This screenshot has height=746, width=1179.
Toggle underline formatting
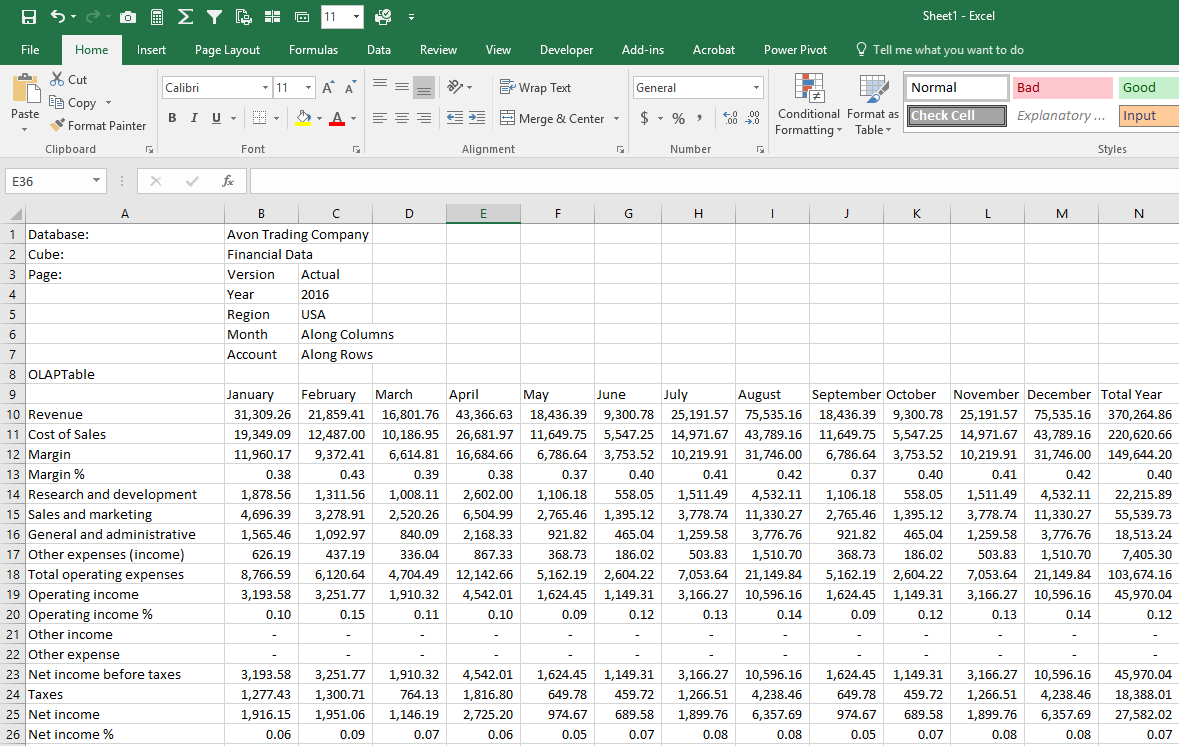pos(217,118)
